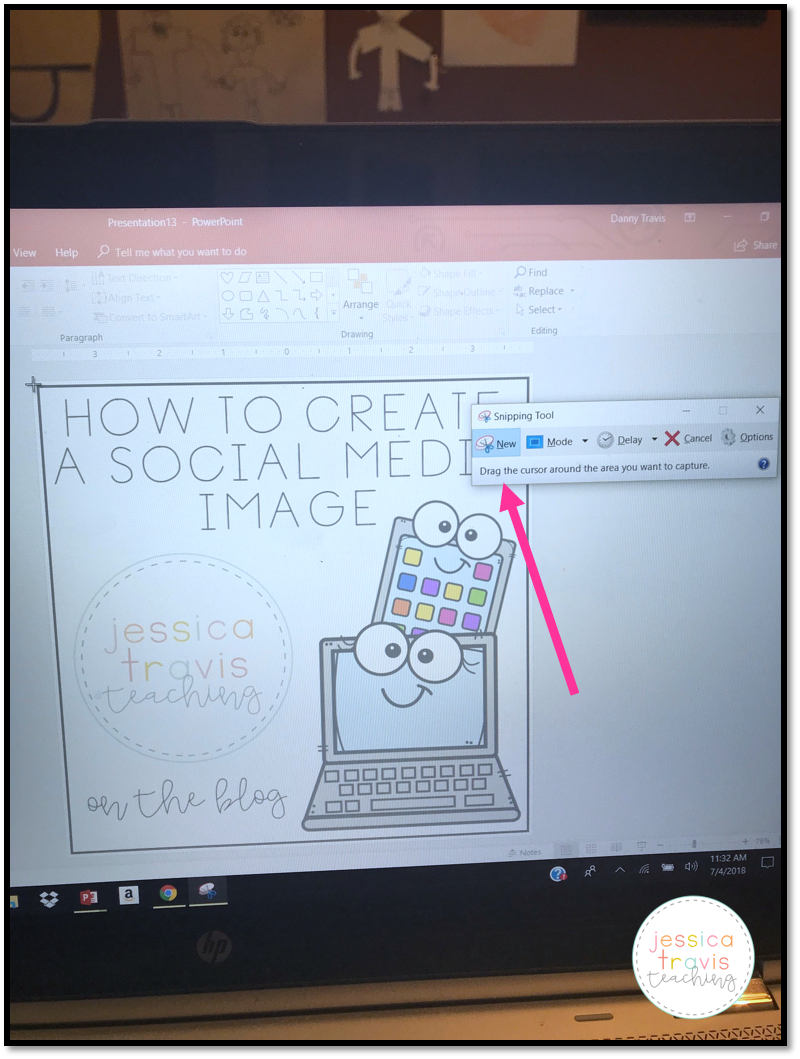The height and width of the screenshot is (1059, 800).
Task: Select the oval shape
Action: point(228,296)
